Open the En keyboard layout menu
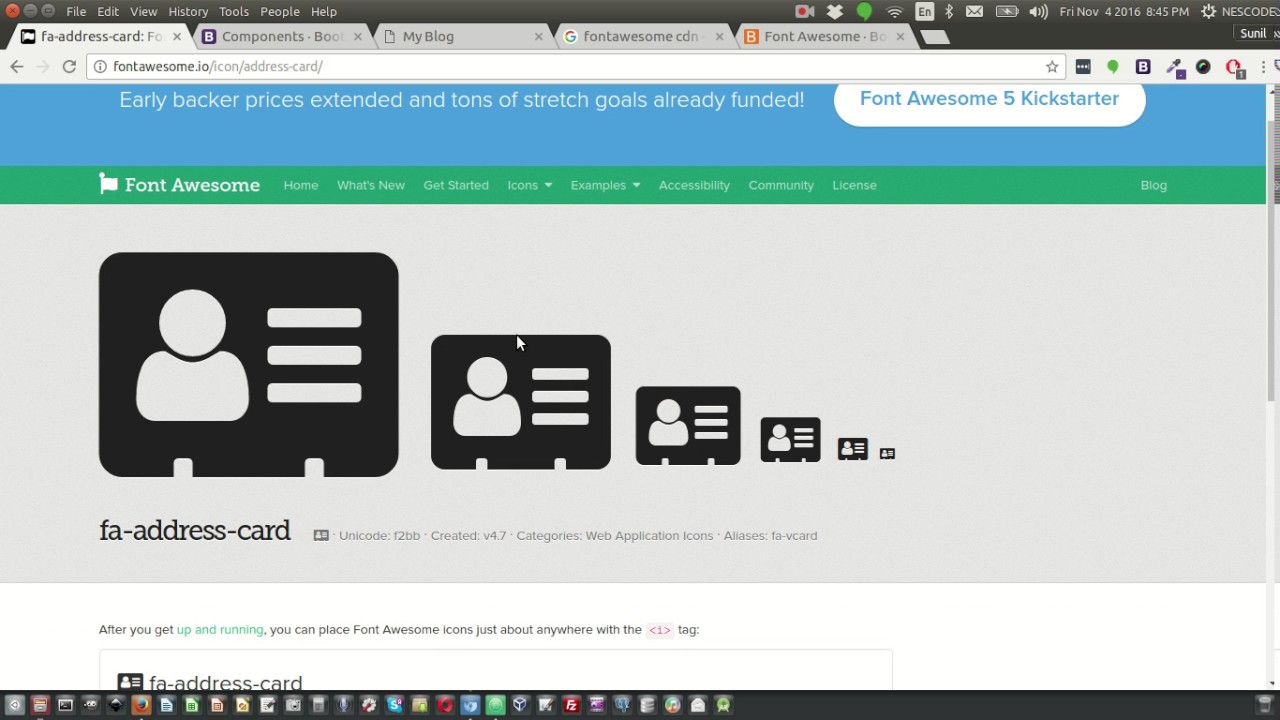Viewport: 1280px width, 720px height. pos(924,12)
